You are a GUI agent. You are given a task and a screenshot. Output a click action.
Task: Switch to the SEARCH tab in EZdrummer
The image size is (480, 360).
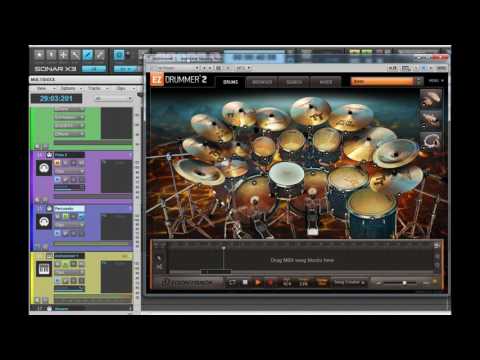tap(294, 82)
